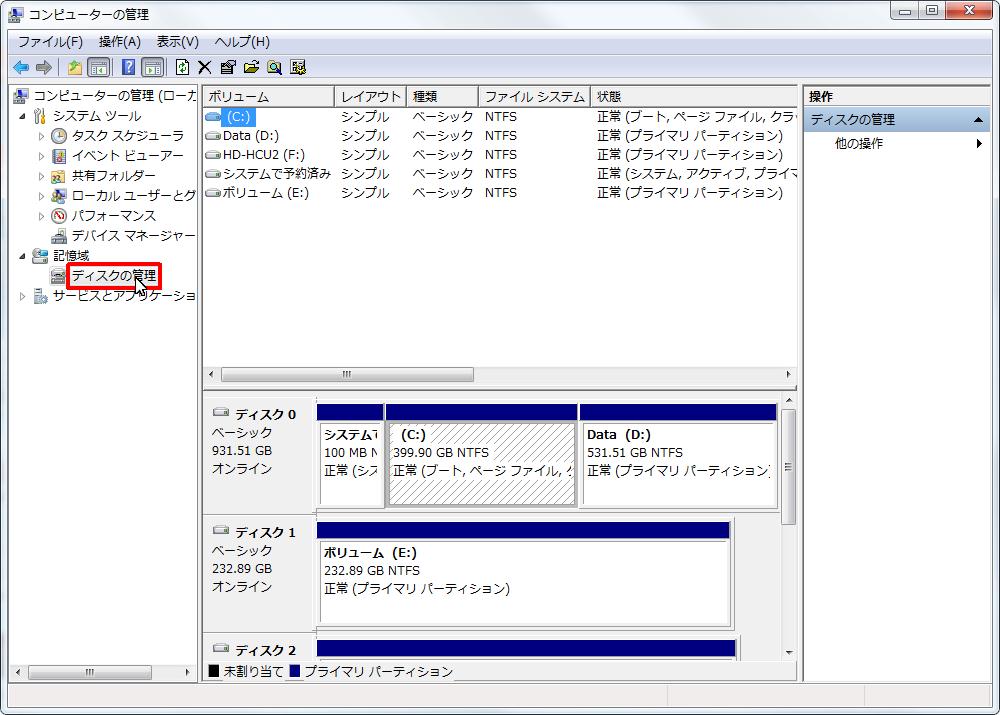The image size is (1000, 715).
Task: Click the Back navigation arrow
Action: click(20, 67)
